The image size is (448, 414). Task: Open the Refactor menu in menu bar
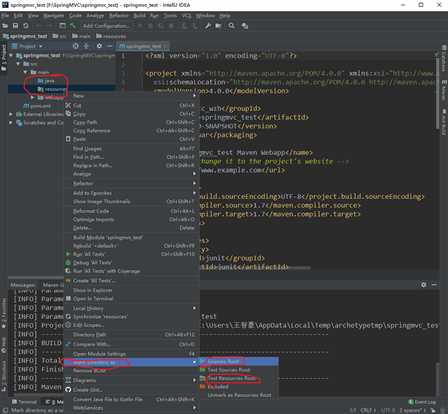119,16
